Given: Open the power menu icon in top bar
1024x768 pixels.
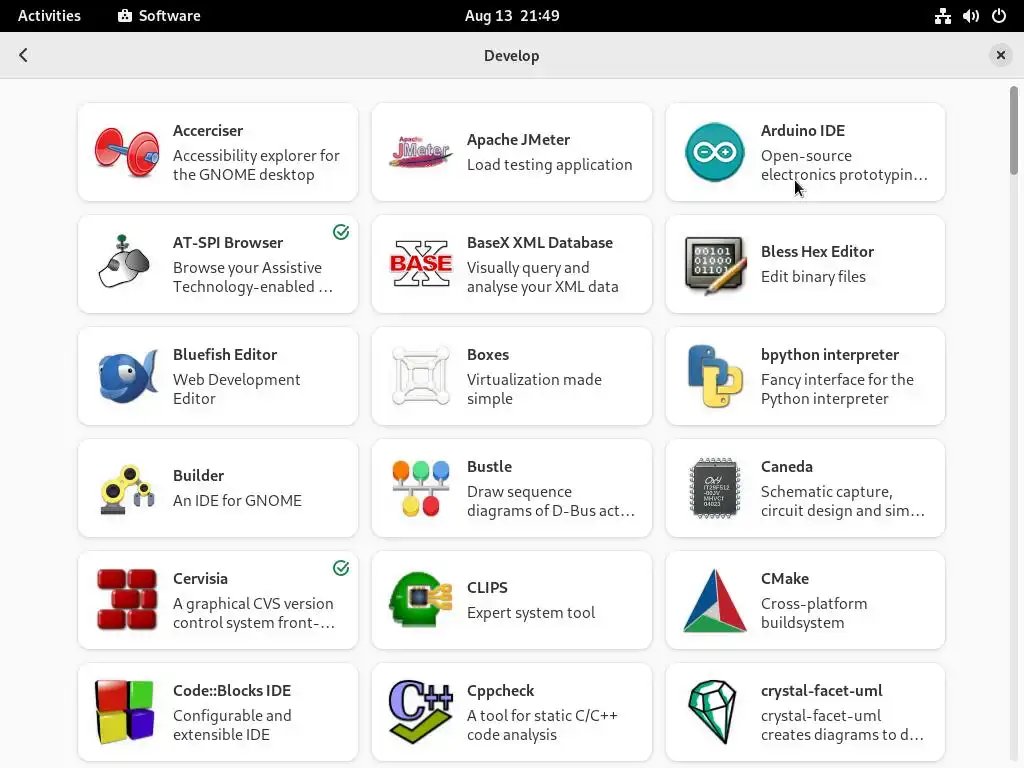Looking at the screenshot, I should (x=999, y=16).
